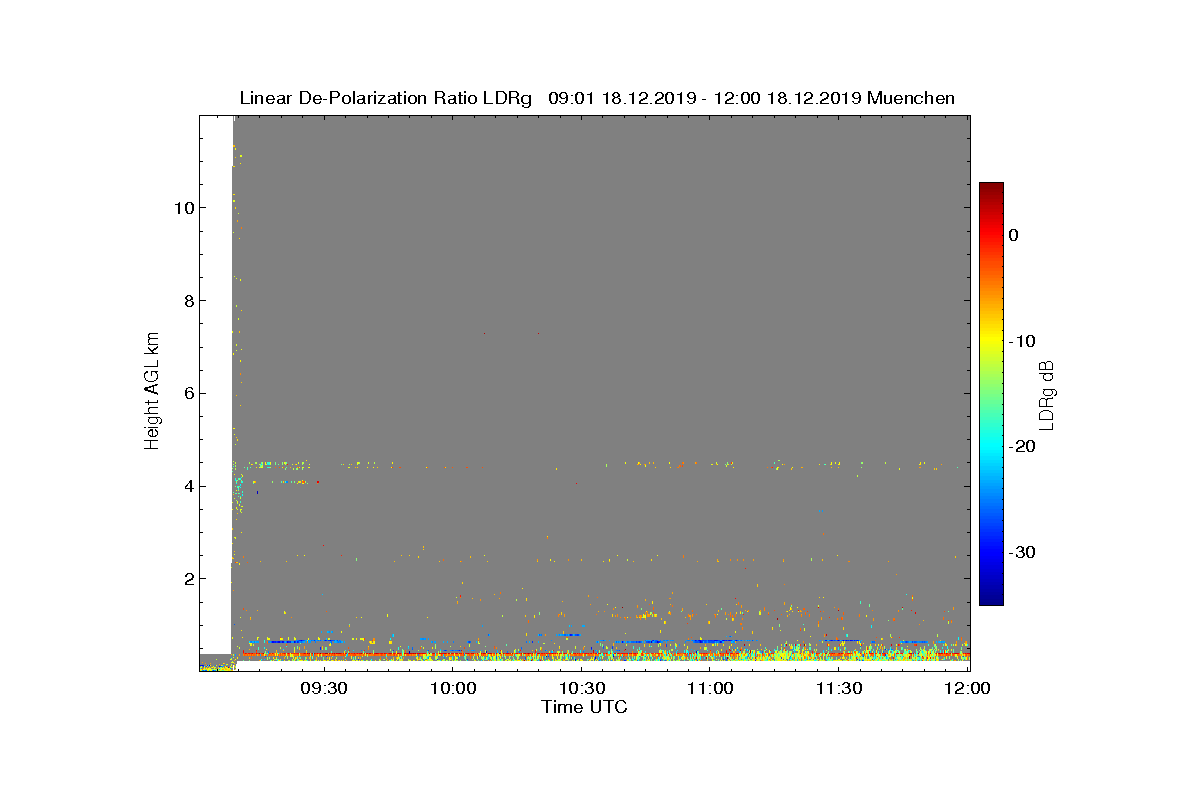Click the white no-data strip at plot start

tap(215, 385)
